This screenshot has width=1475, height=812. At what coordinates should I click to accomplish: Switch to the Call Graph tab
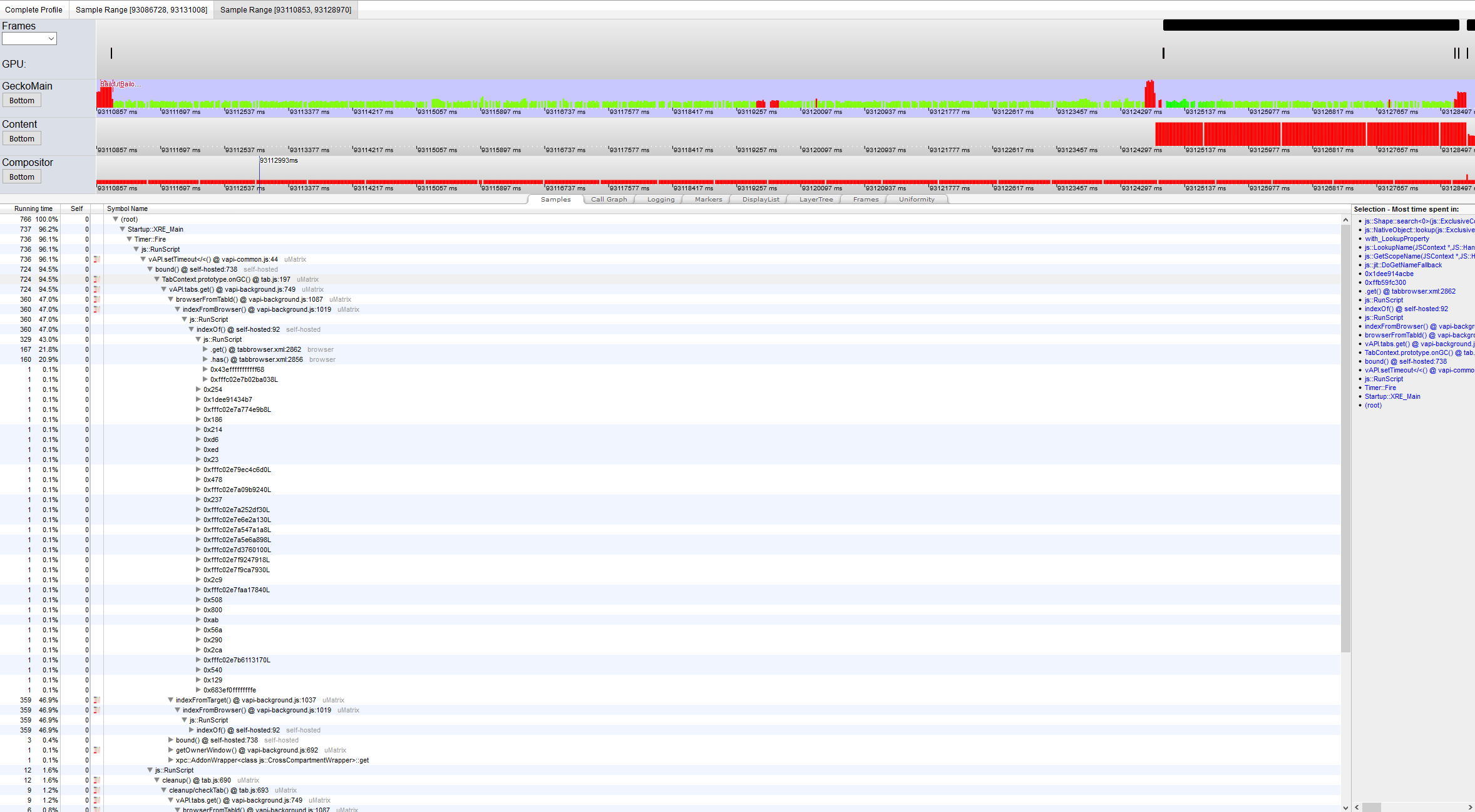pos(609,200)
